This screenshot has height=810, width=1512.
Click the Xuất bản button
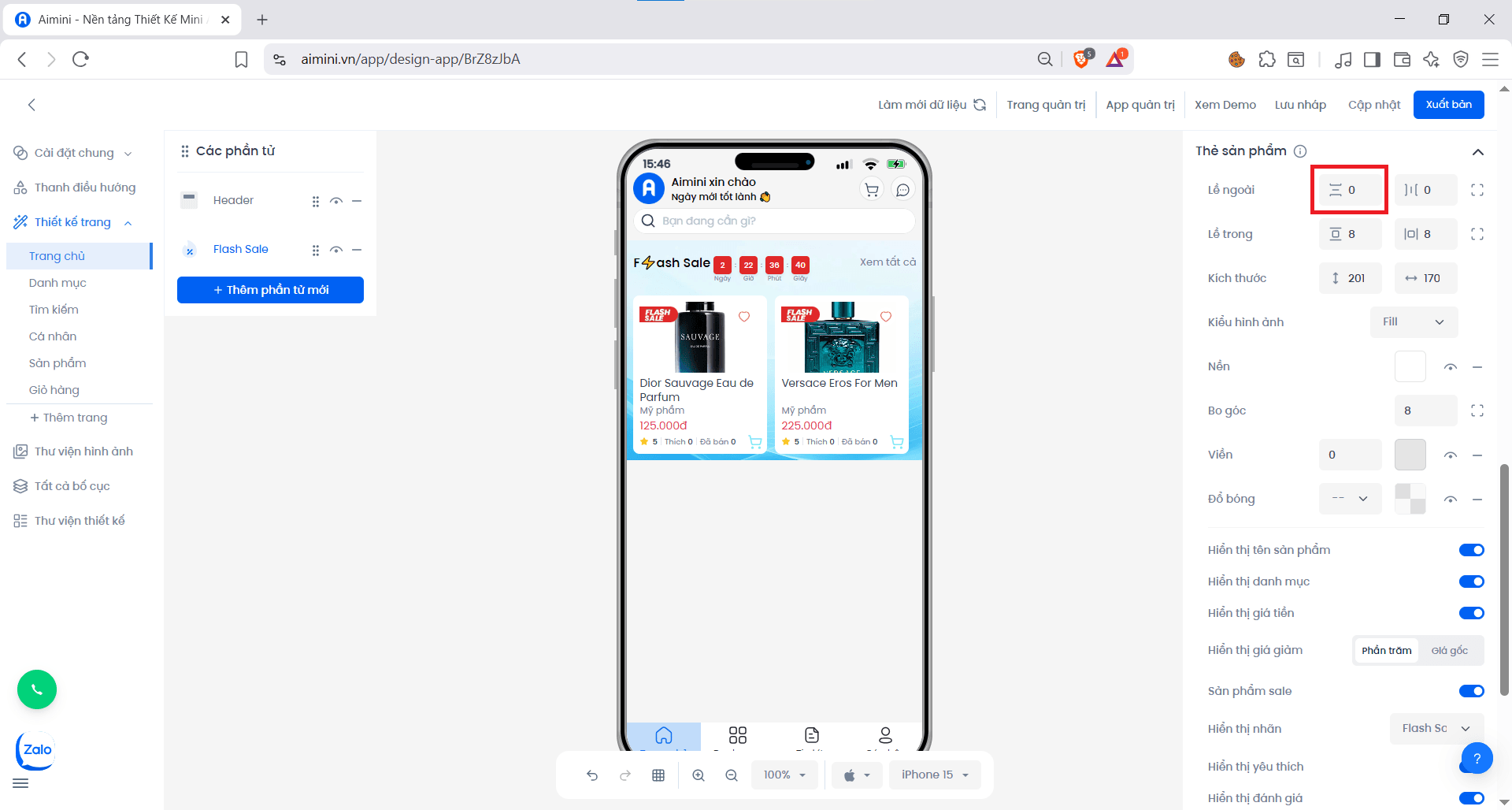click(x=1448, y=105)
